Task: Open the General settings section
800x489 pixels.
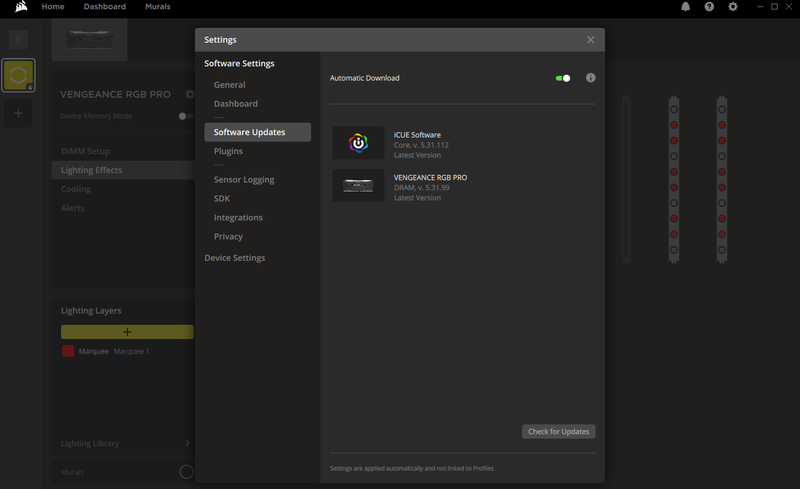Action: pos(230,85)
